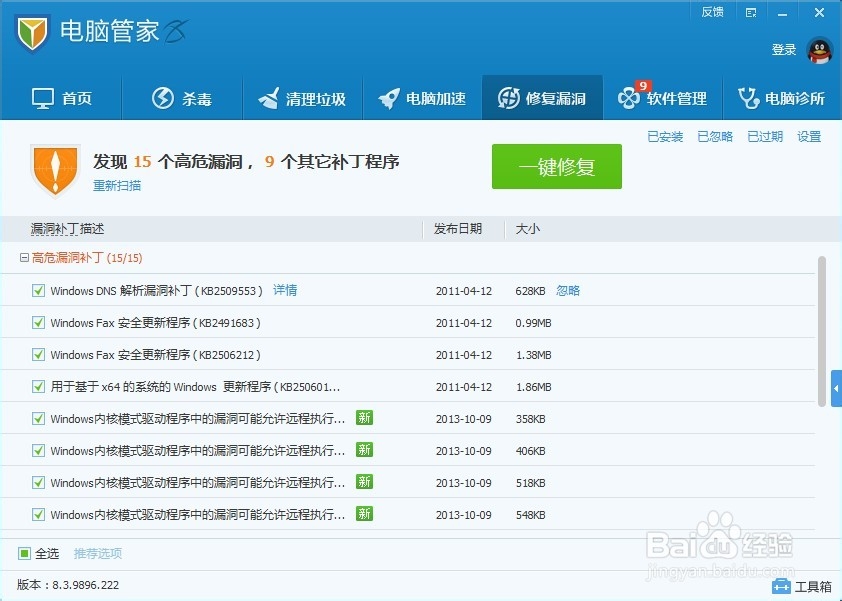The image size is (842, 601).
Task: View the 已忽略 ignored patches list
Action: point(715,136)
